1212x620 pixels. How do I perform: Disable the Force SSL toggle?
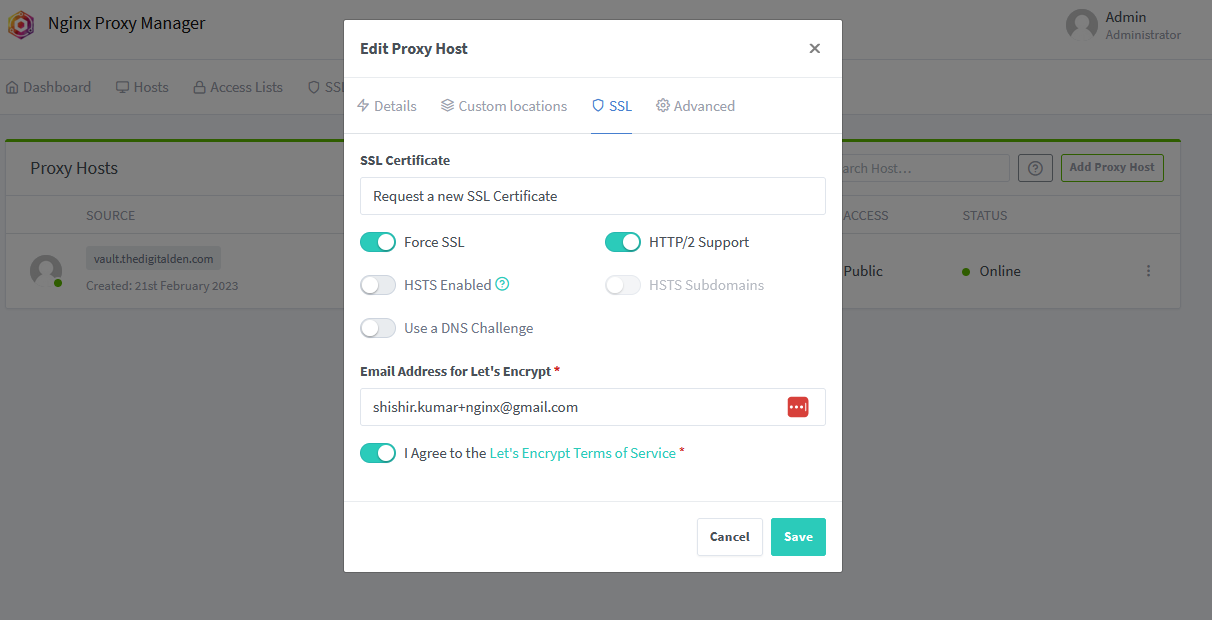click(x=378, y=241)
